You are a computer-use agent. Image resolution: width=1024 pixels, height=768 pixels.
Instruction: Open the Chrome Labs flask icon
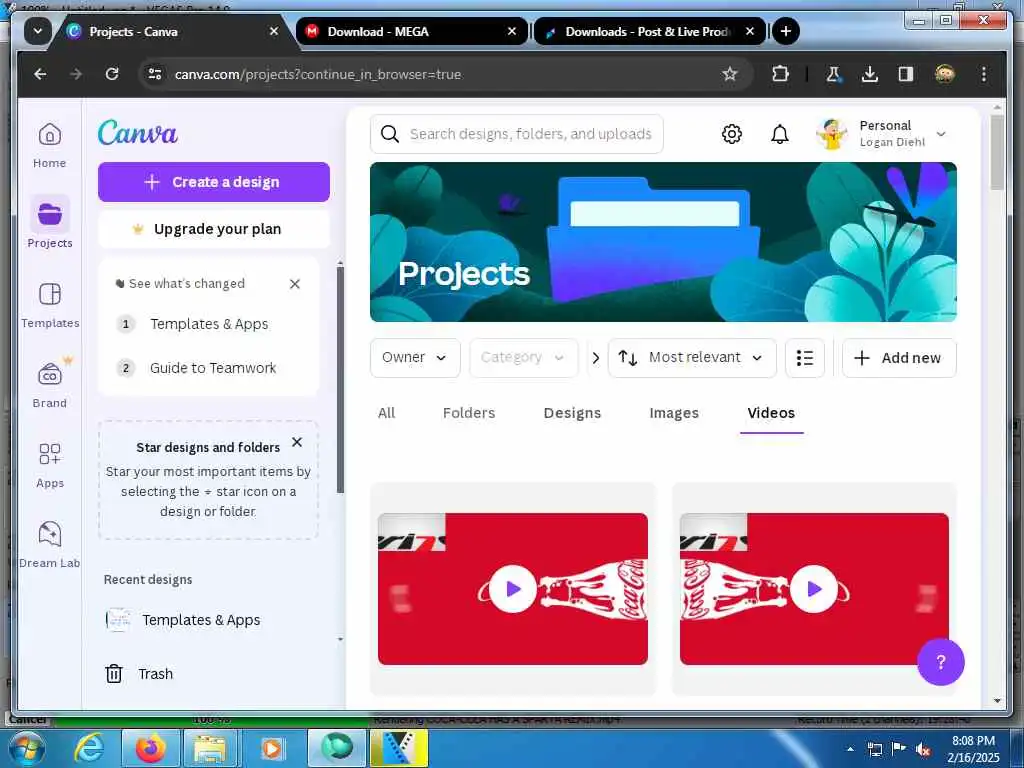tap(833, 74)
